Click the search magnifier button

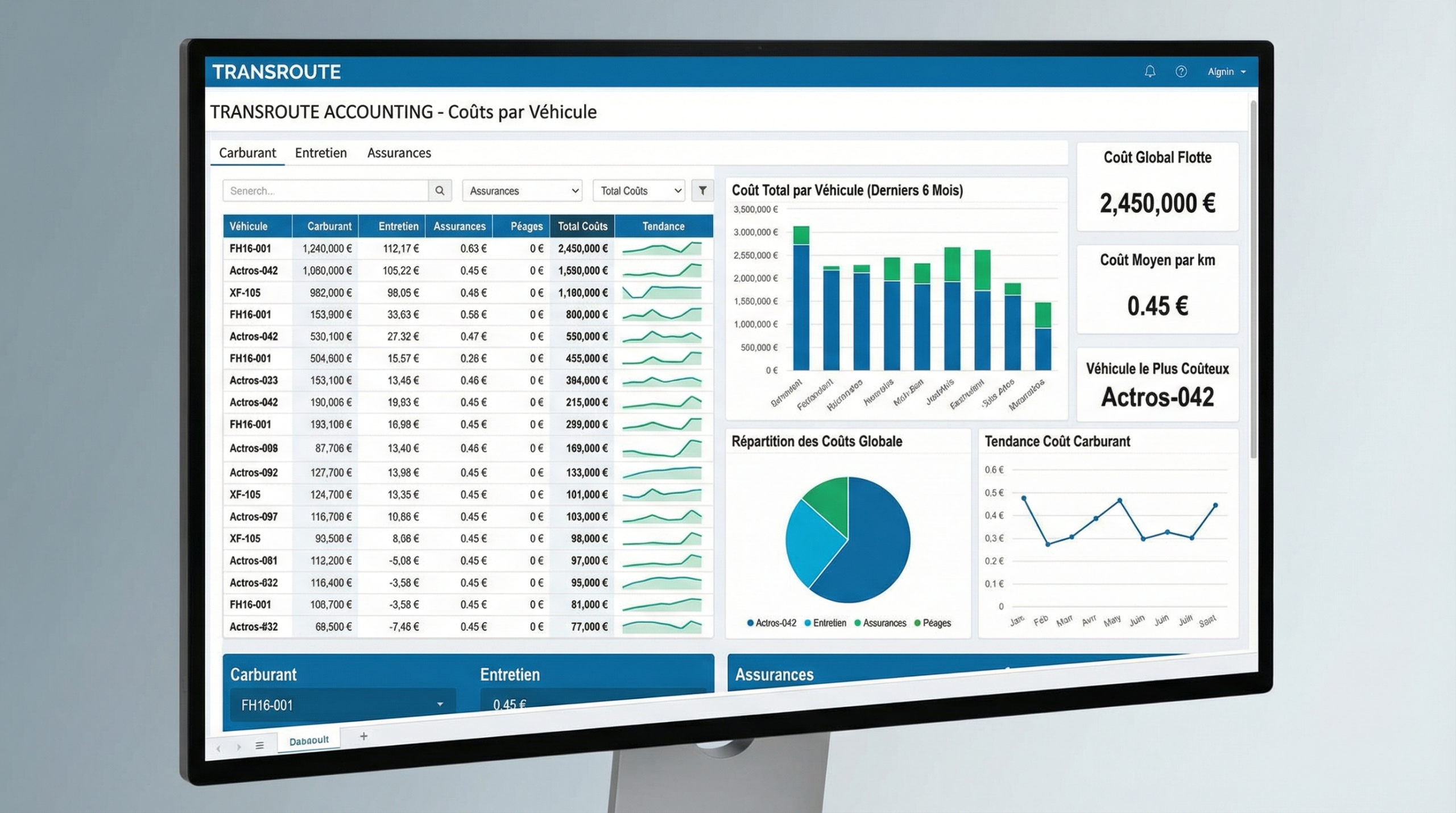click(x=440, y=191)
